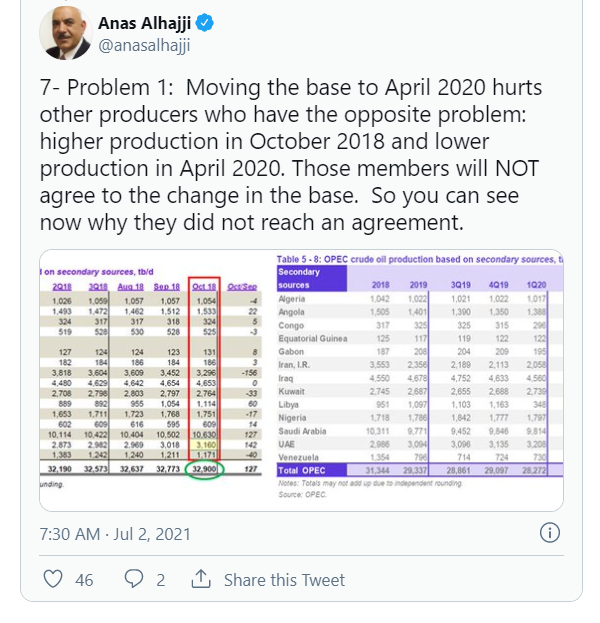600x623 pixels.
Task: Click the green circled 32,900 total
Action: click(x=205, y=469)
